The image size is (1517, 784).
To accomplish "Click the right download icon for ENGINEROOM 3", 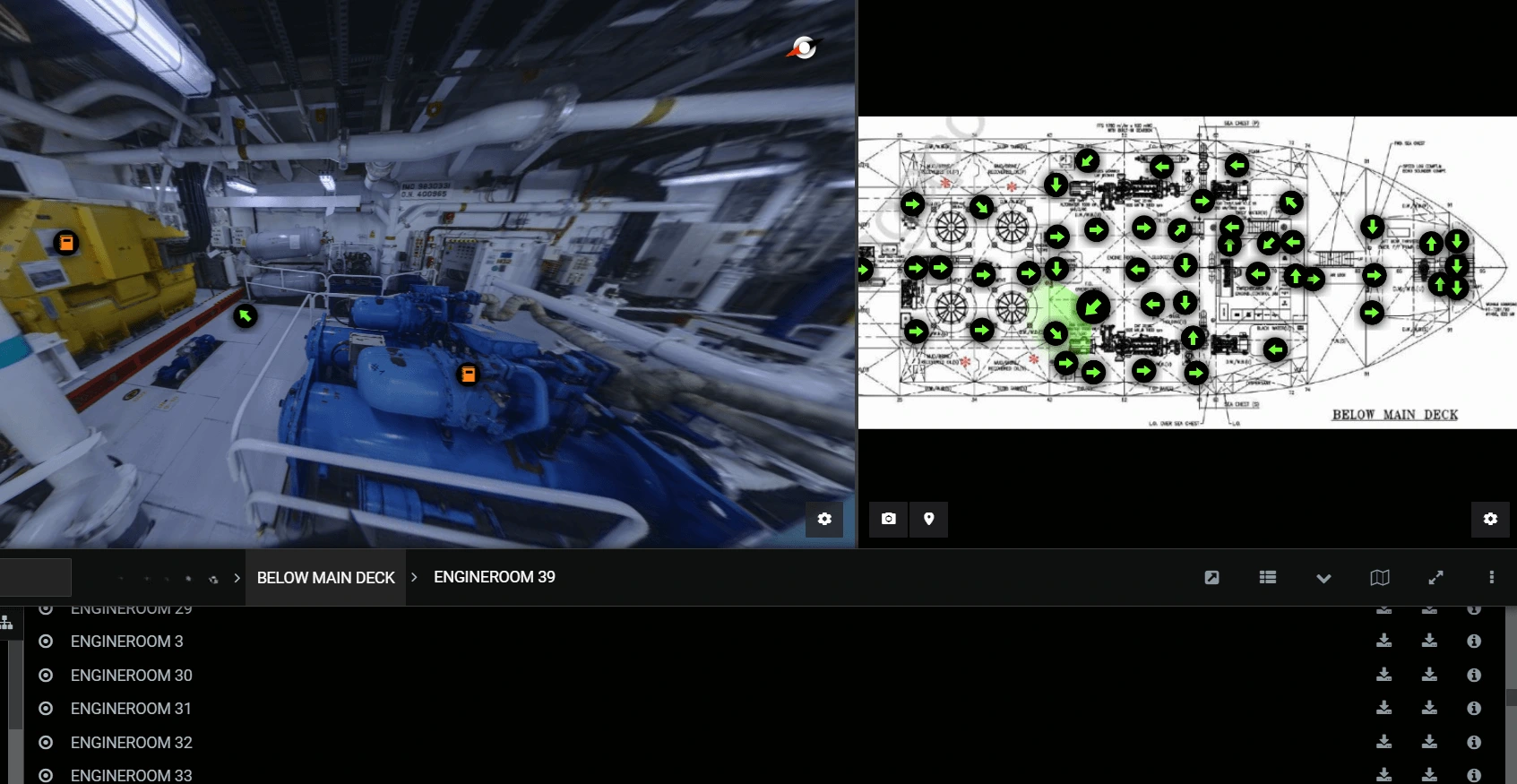I will [x=1429, y=641].
